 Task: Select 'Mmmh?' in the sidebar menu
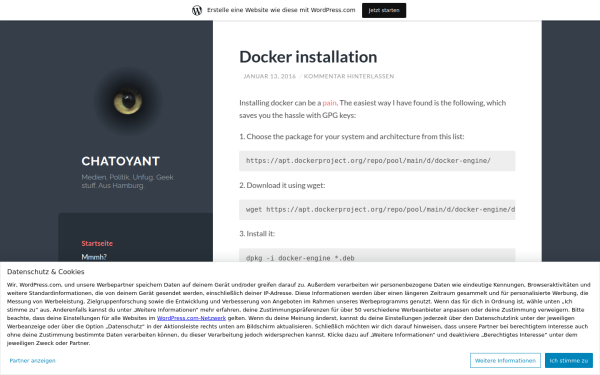tap(94, 257)
